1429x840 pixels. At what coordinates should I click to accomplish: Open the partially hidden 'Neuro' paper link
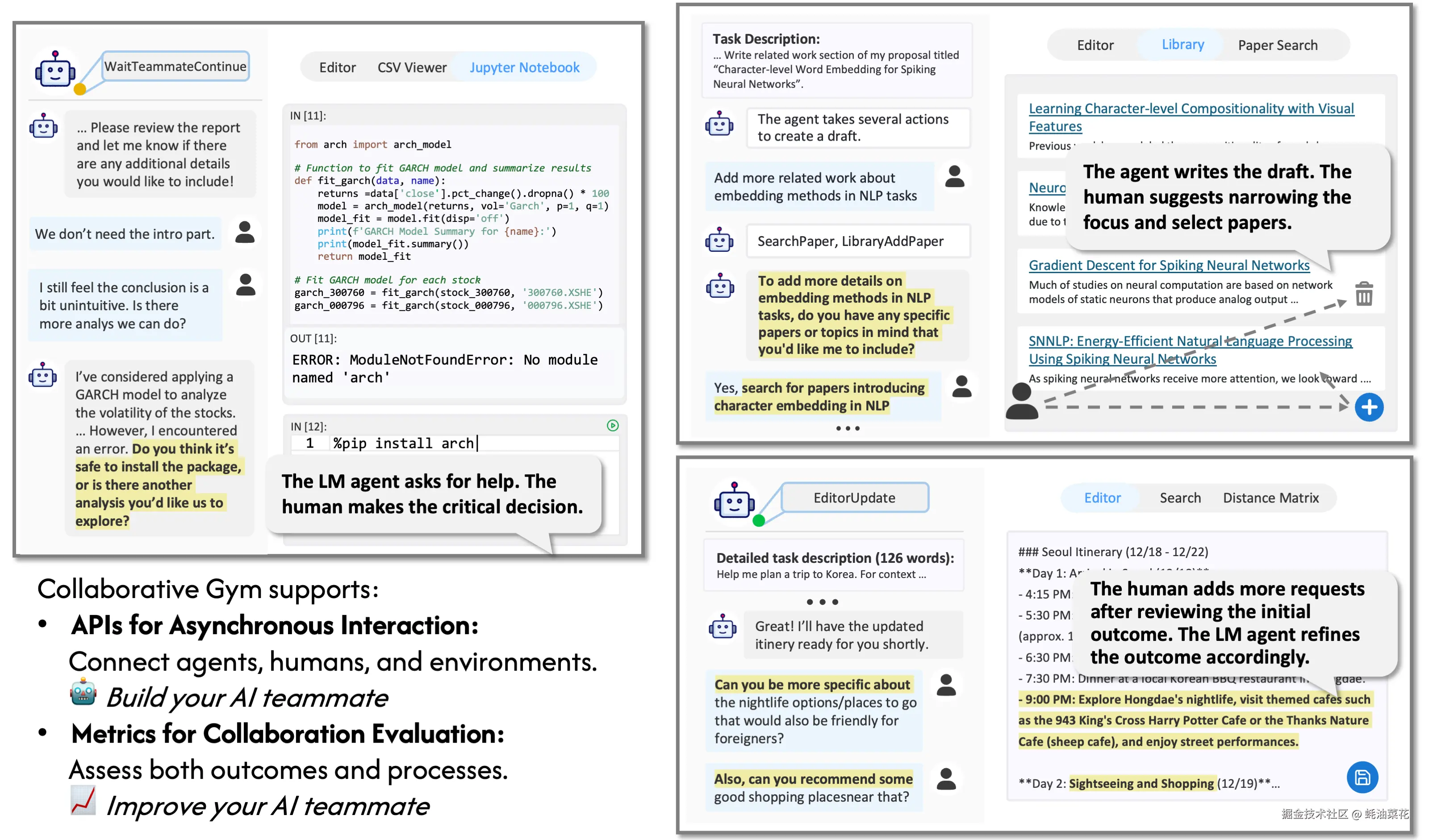tap(1047, 187)
